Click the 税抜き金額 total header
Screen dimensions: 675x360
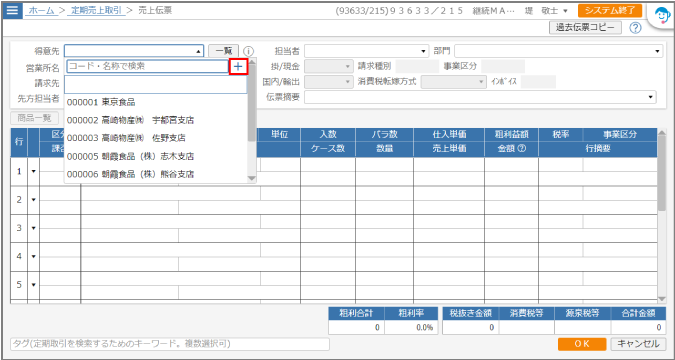point(471,313)
